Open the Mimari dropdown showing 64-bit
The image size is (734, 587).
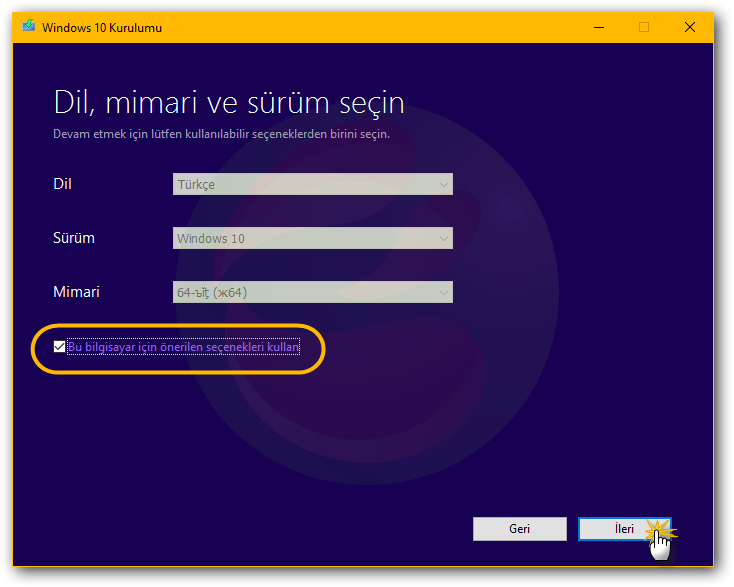click(313, 292)
